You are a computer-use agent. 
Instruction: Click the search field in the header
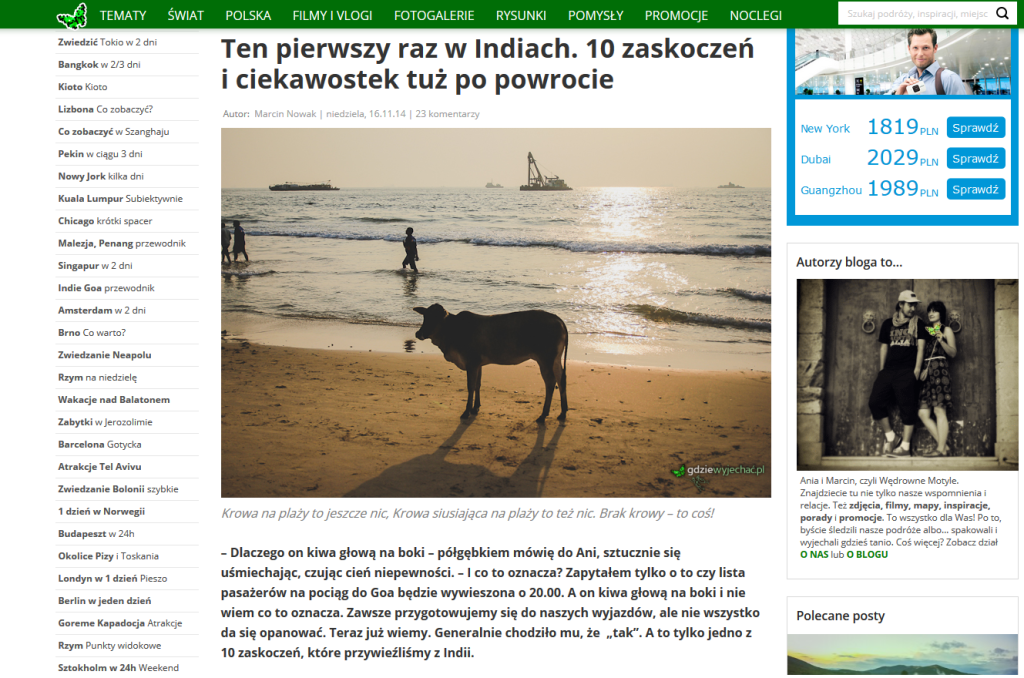(x=917, y=13)
